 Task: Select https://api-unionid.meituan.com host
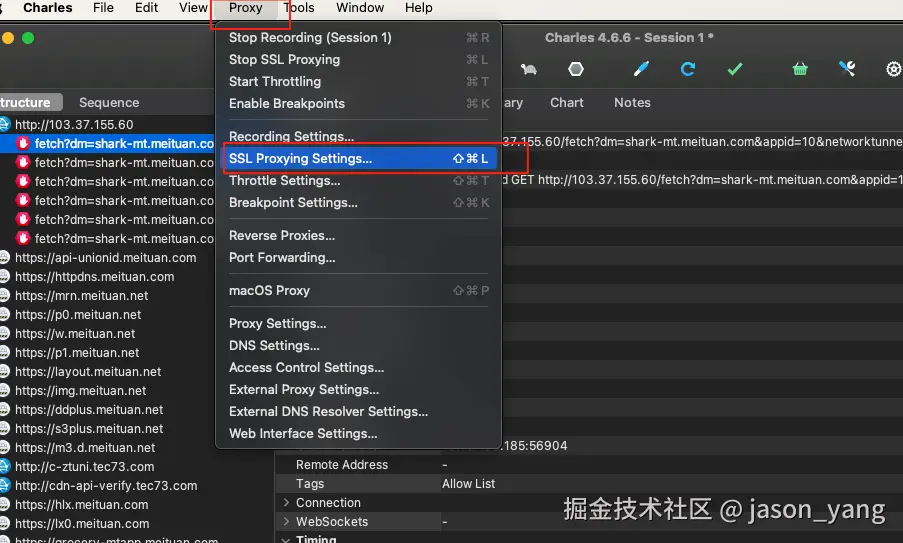point(107,257)
